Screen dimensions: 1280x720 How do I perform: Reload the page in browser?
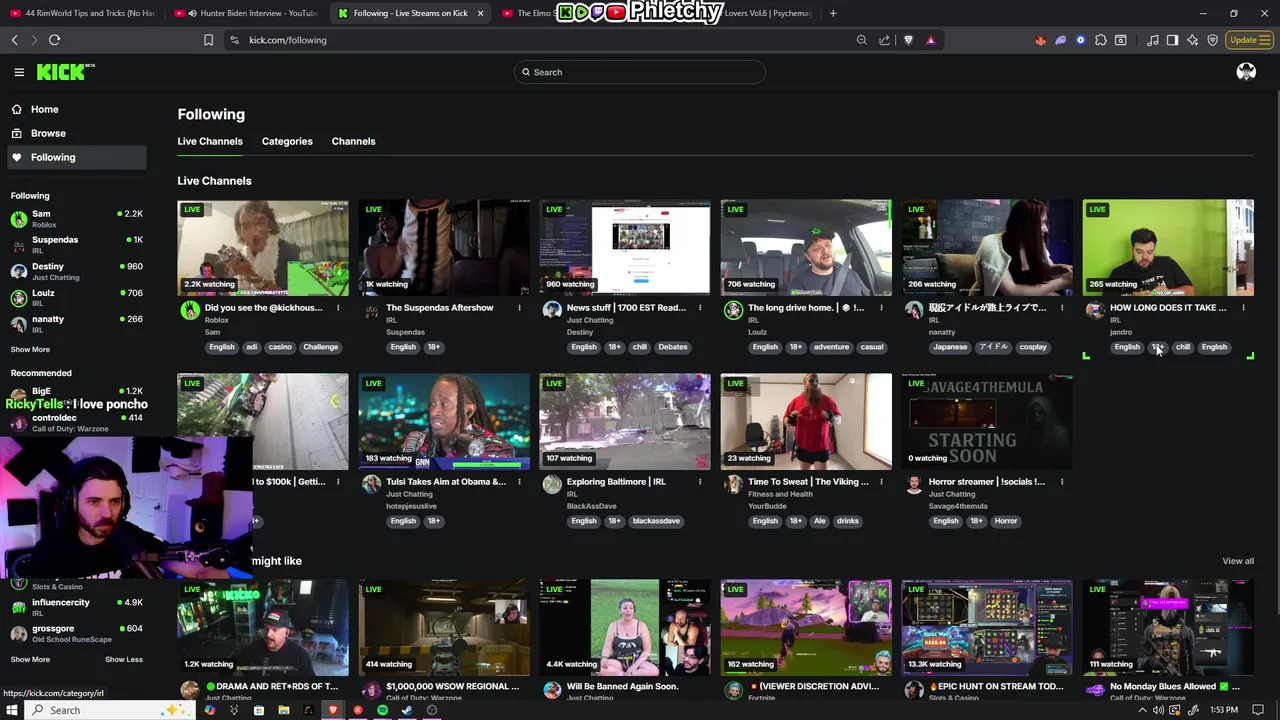coord(54,40)
